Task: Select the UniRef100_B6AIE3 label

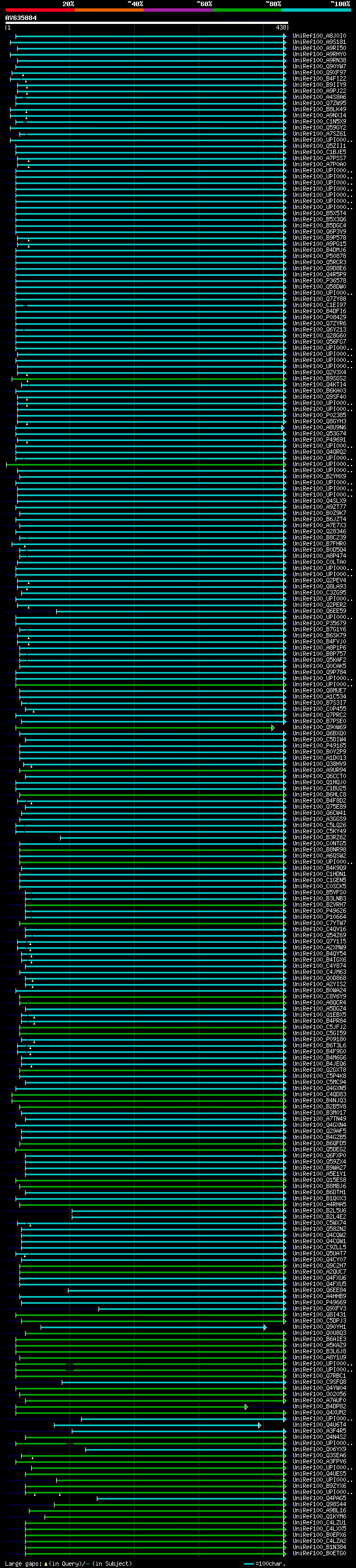Action: (319, 1338)
